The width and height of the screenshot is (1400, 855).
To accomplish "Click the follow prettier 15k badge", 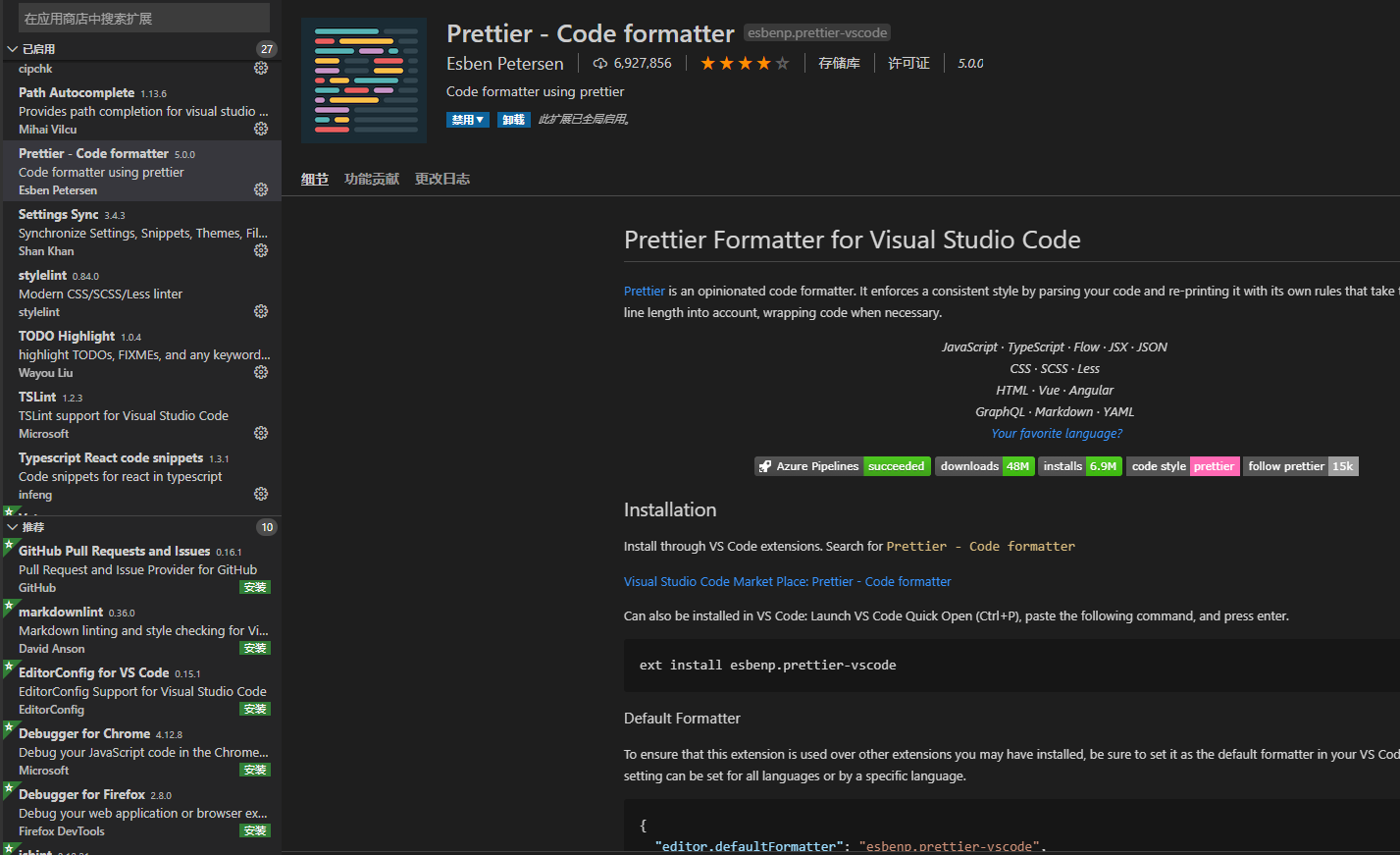I will [x=1300, y=465].
